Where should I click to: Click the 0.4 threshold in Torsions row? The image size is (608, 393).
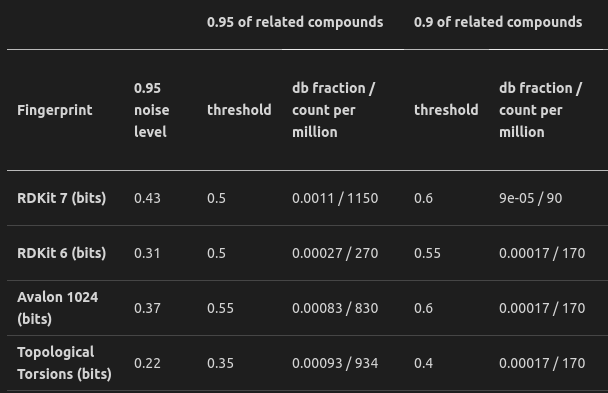(x=423, y=363)
